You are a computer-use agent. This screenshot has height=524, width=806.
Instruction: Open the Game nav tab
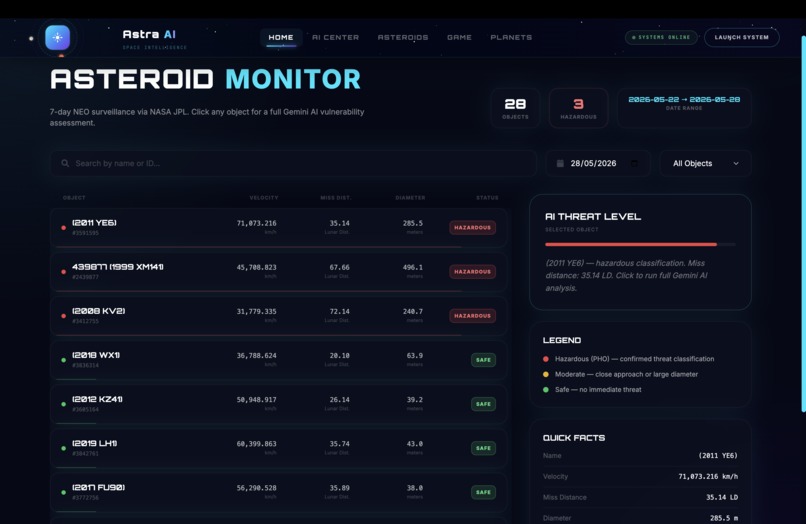pos(459,37)
